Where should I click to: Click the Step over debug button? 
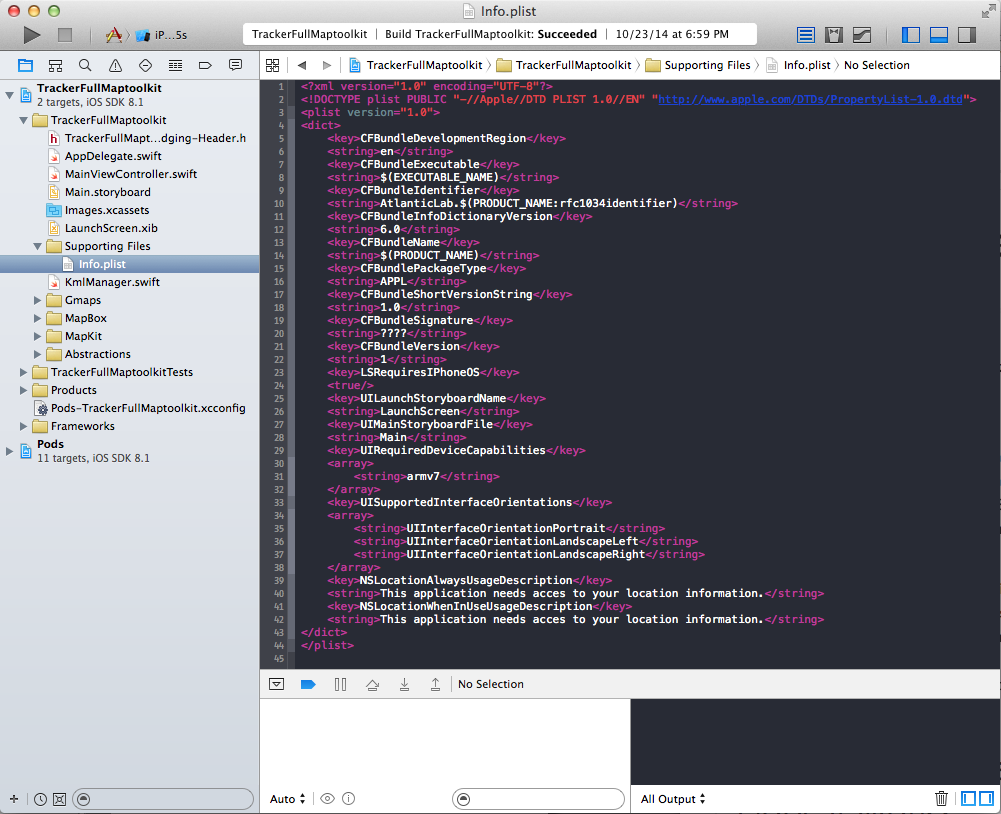pyautogui.click(x=372, y=684)
